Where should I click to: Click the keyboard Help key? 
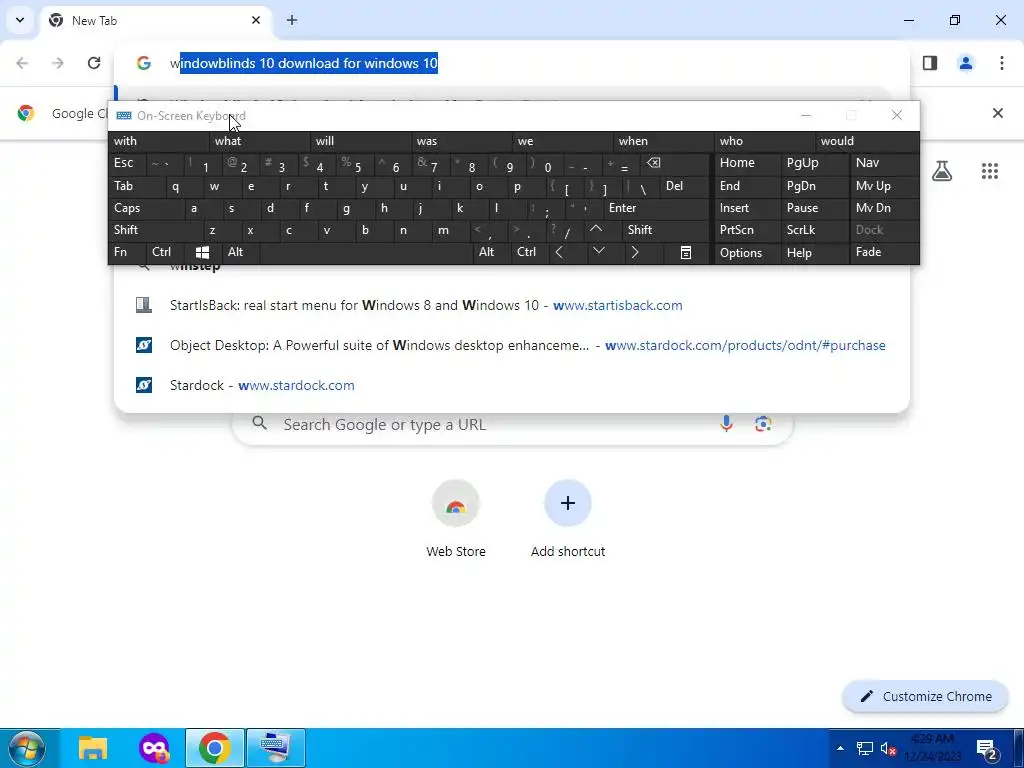tap(814, 253)
